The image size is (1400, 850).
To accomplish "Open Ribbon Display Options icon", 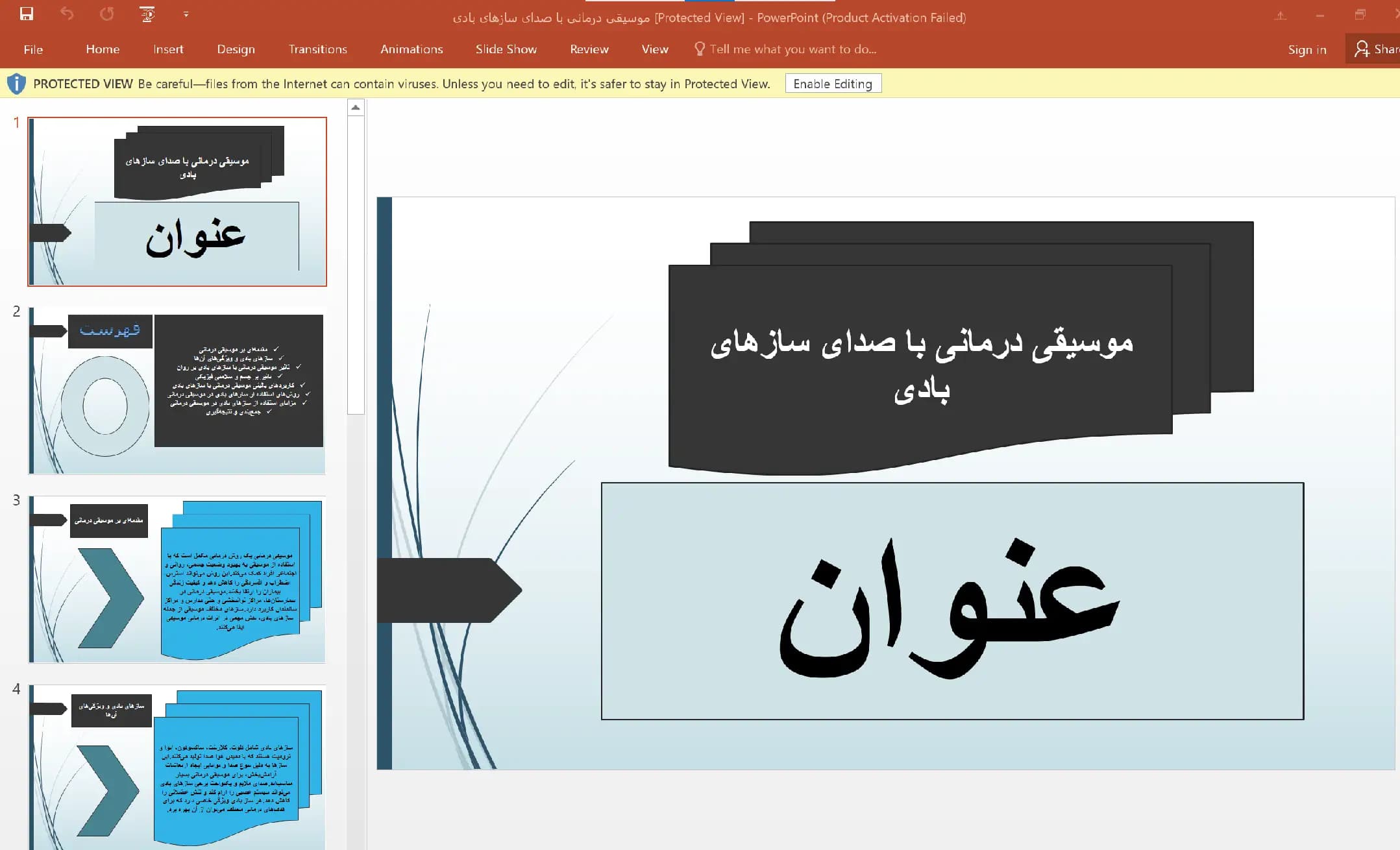I will [x=1281, y=16].
